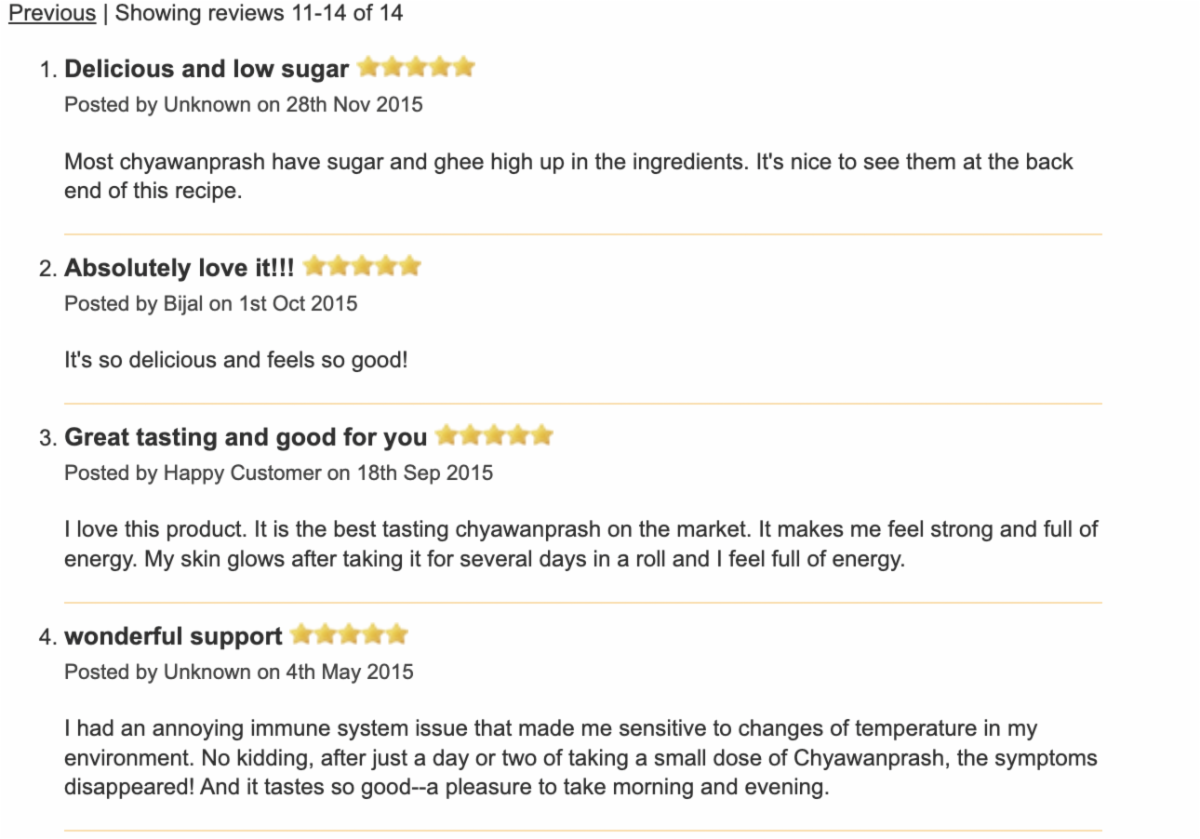The width and height of the screenshot is (1200, 839).
Task: Click "Posted by Bijal on 1st Oct 2015"
Action: click(x=210, y=303)
